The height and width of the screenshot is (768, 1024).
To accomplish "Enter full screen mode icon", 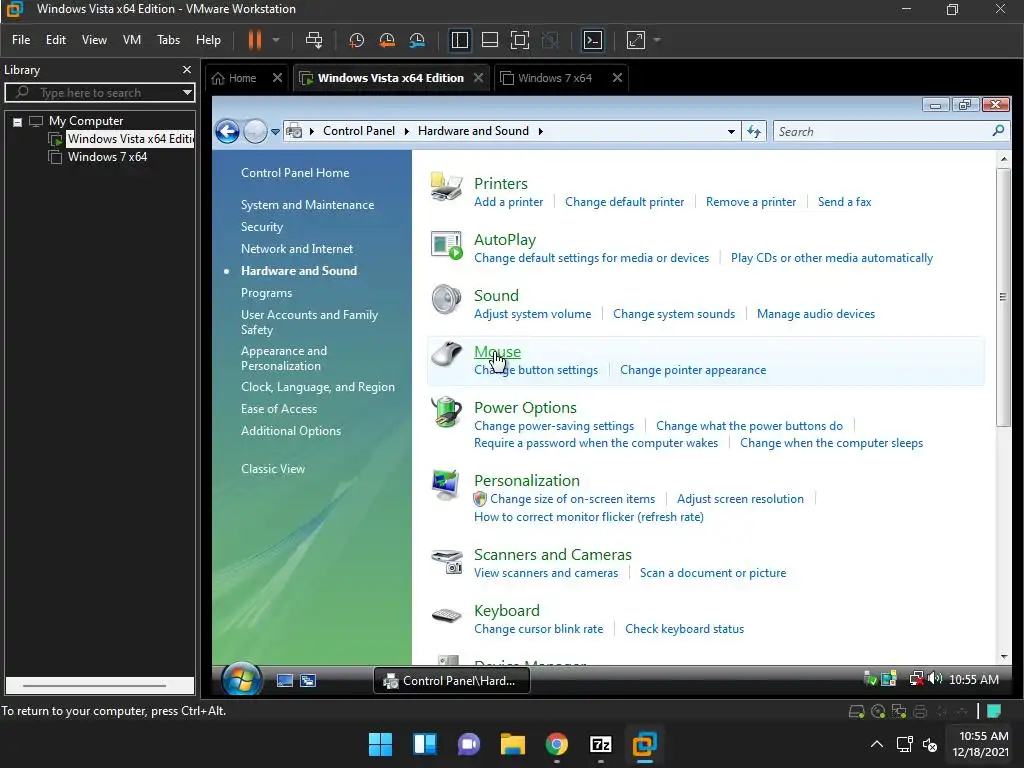I will (x=520, y=40).
